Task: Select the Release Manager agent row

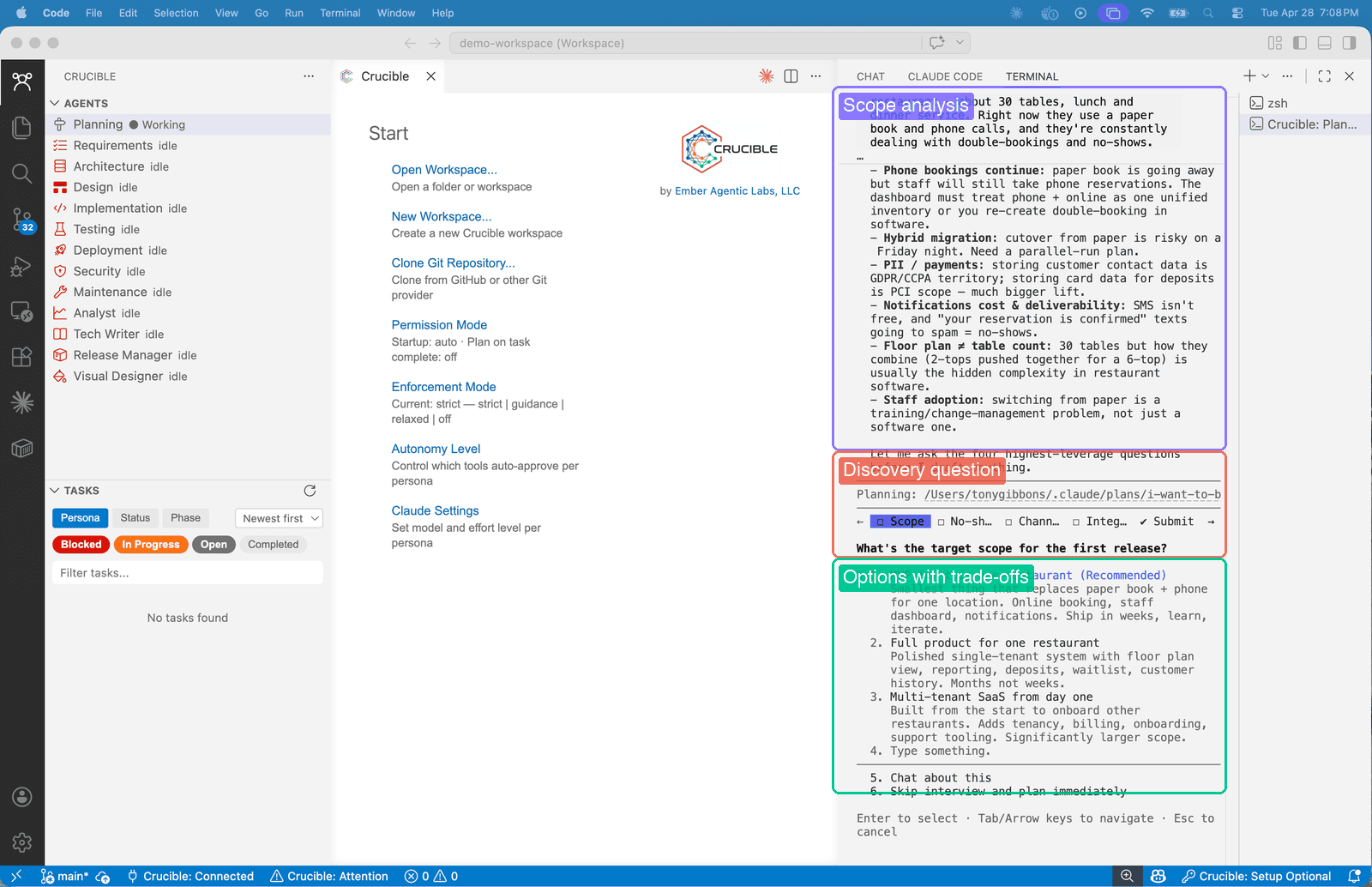Action: tap(188, 355)
